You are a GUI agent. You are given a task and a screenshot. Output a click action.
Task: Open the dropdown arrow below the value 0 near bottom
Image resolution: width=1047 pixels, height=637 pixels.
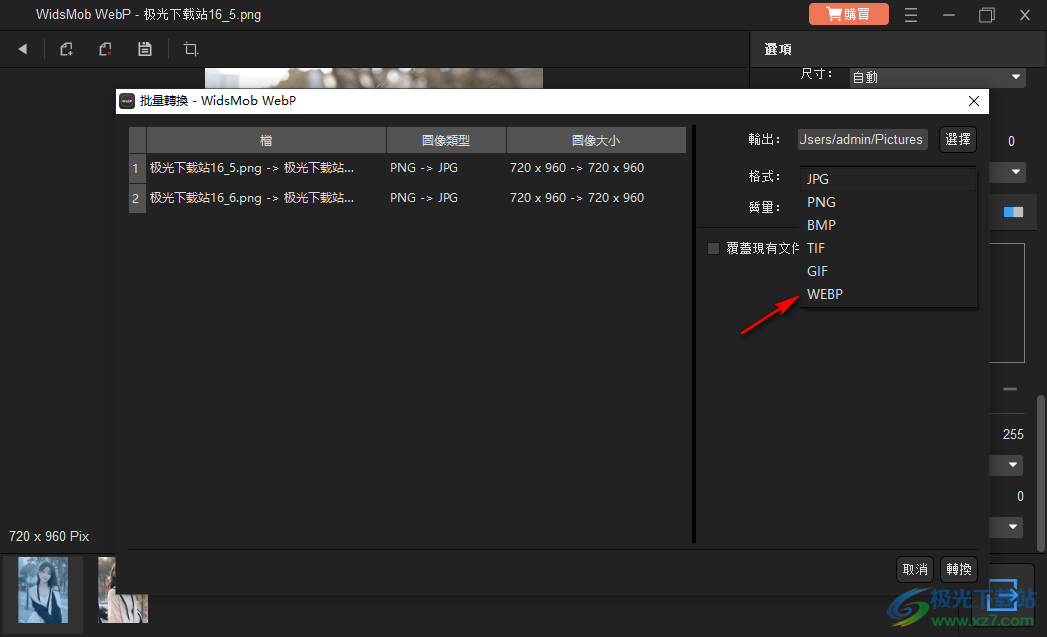(x=1012, y=527)
